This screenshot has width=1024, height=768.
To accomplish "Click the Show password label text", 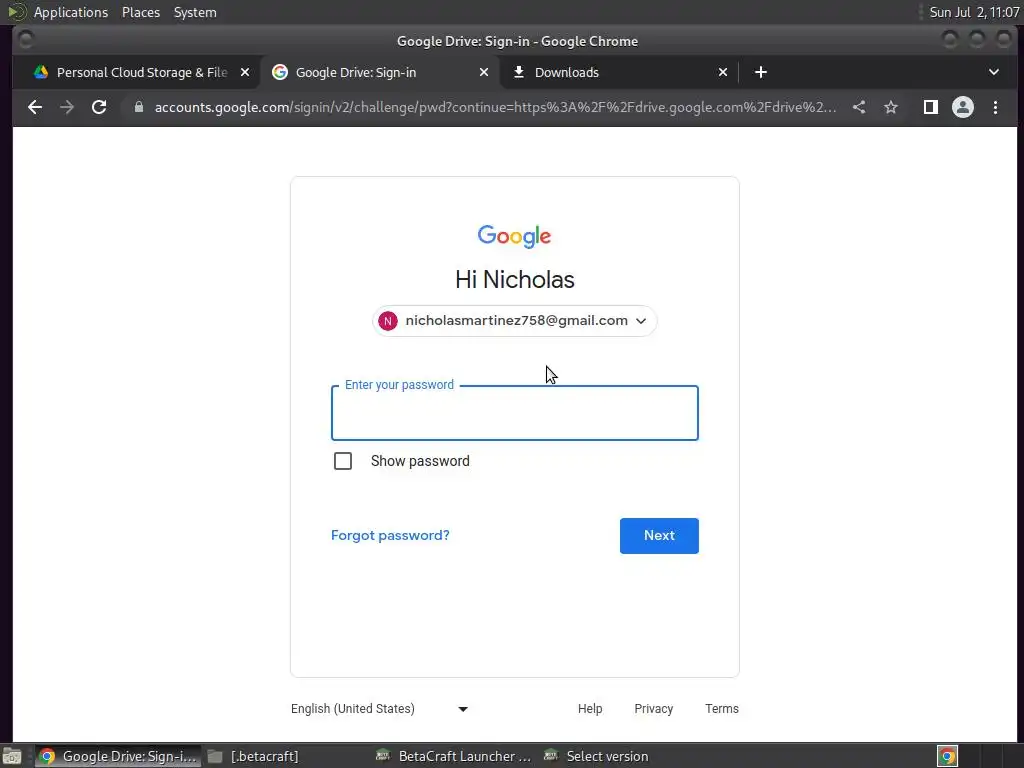I will tap(420, 461).
